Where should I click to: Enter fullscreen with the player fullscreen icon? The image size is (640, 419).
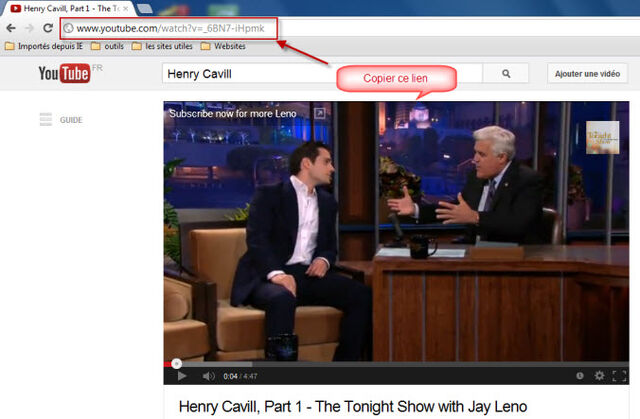[619, 376]
